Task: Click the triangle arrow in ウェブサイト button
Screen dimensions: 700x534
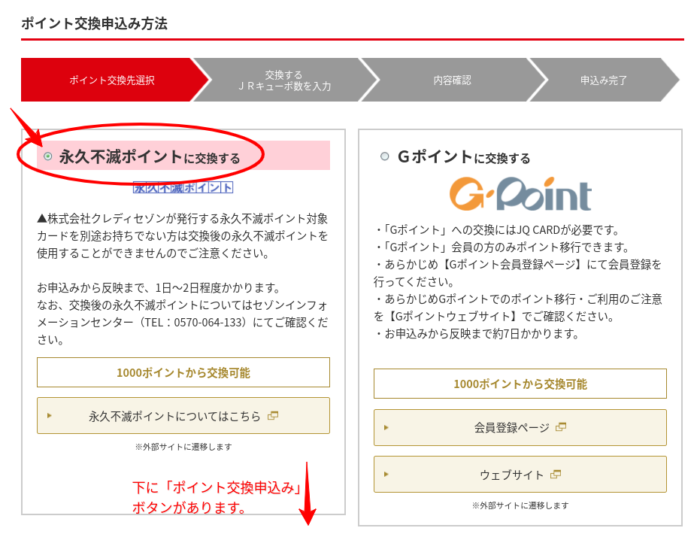Action: (x=386, y=474)
